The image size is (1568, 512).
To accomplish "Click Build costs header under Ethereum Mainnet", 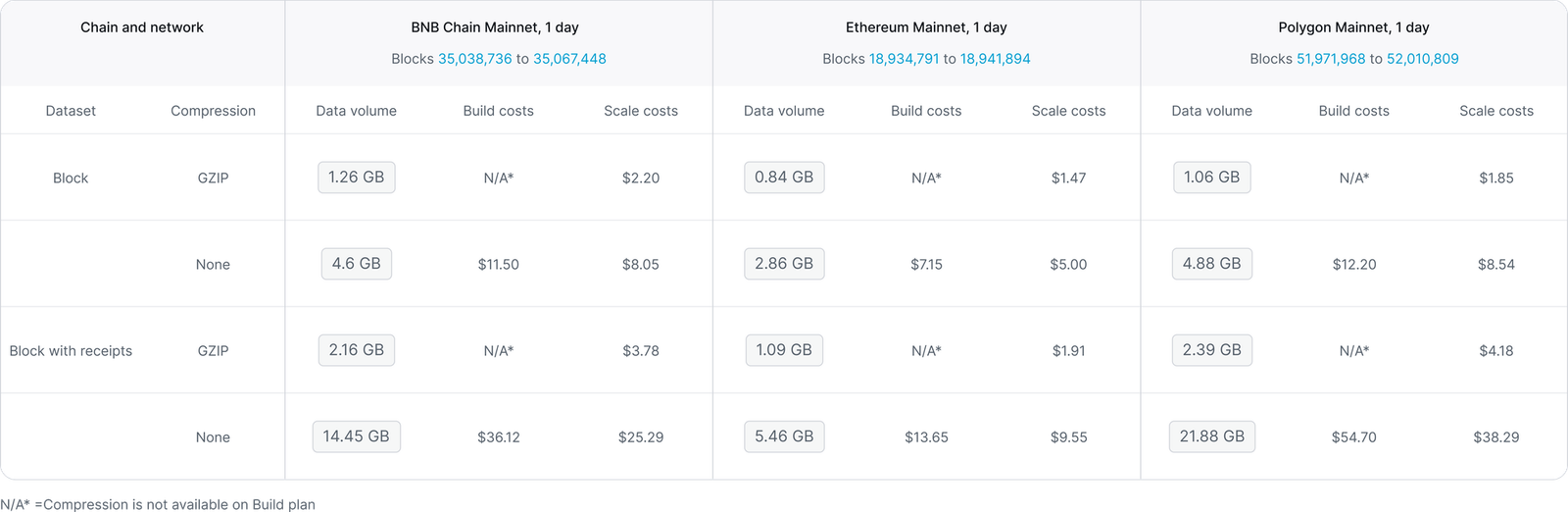I will point(926,111).
